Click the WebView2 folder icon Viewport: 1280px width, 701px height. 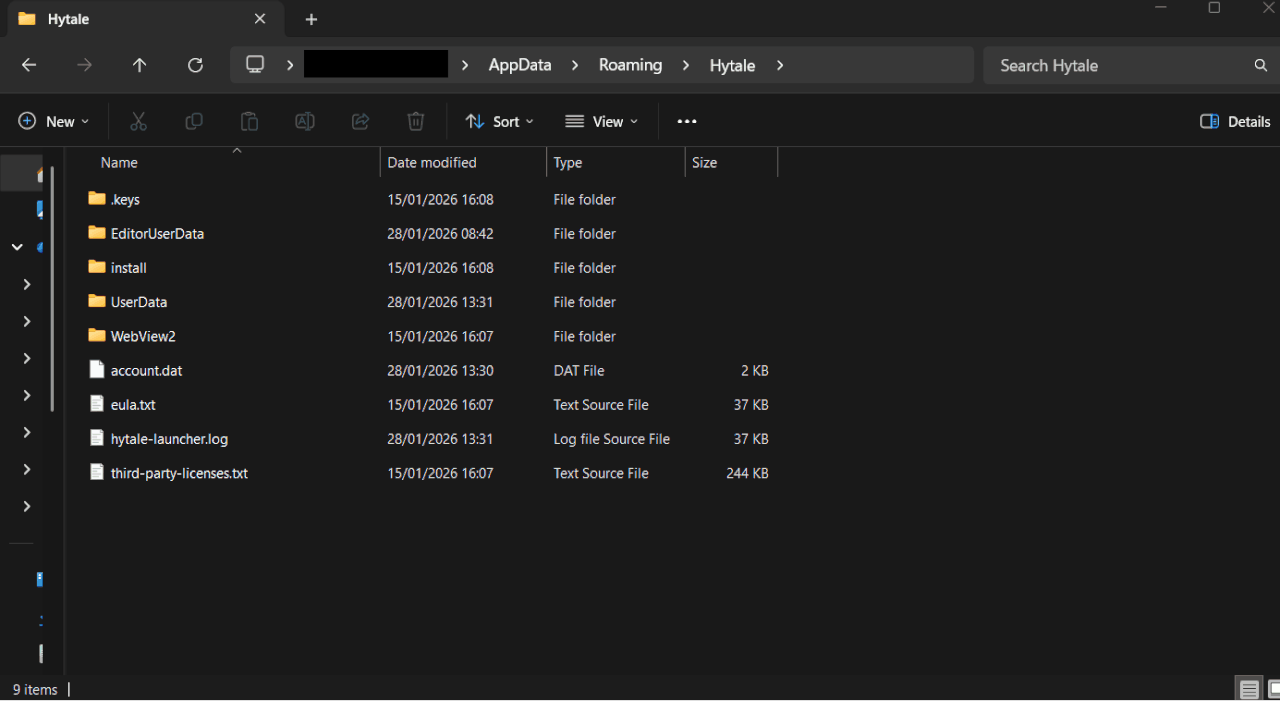(x=97, y=335)
